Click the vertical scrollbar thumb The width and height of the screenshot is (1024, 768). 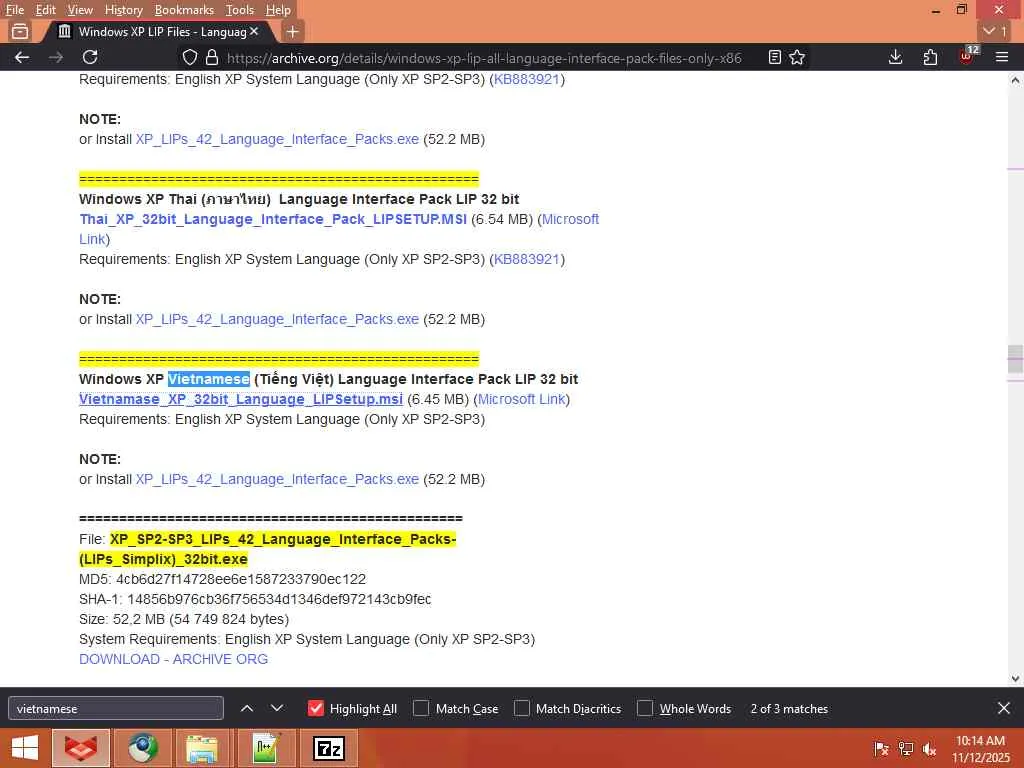pyautogui.click(x=1015, y=359)
